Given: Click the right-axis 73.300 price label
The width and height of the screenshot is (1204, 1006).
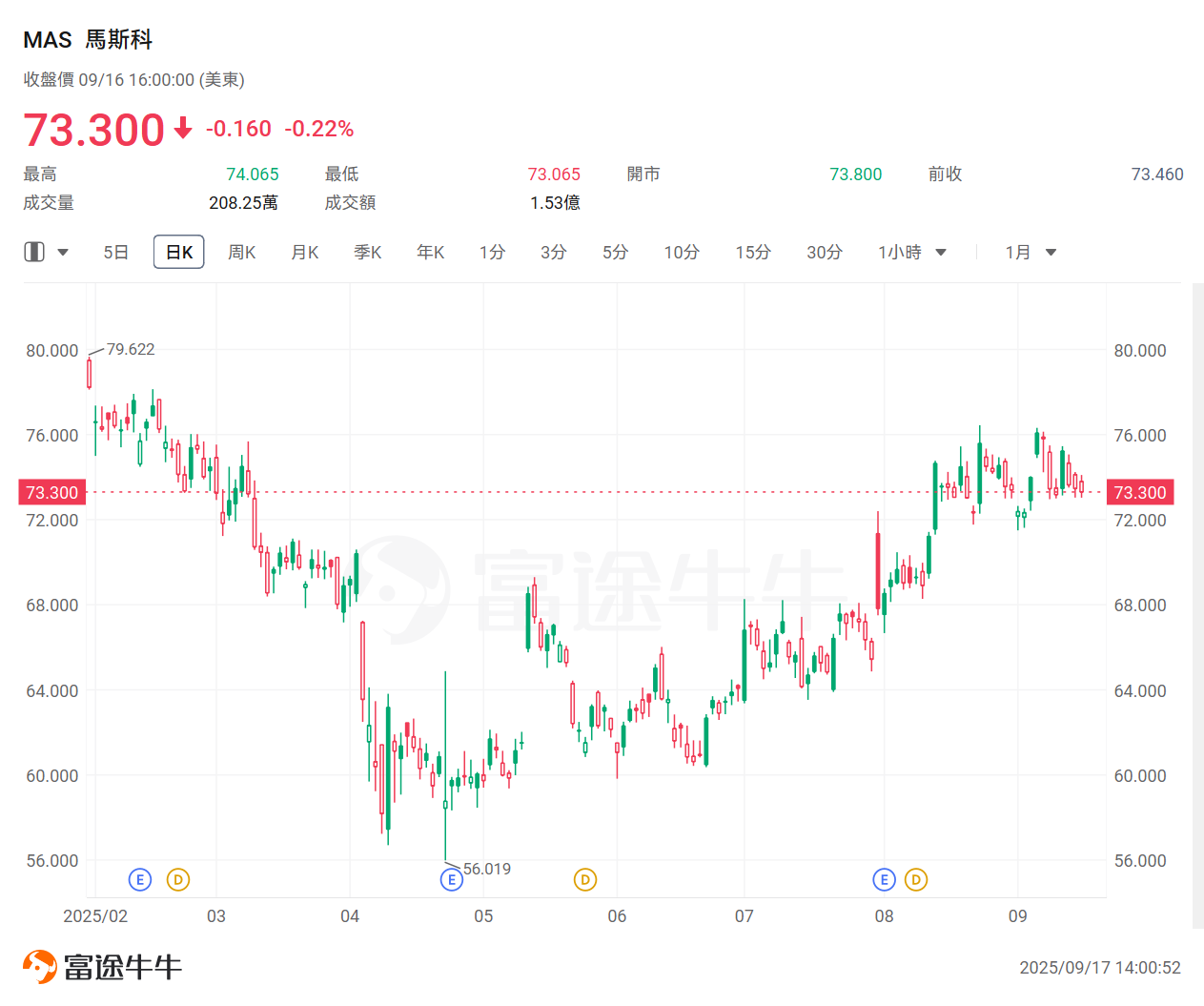Looking at the screenshot, I should point(1140,492).
